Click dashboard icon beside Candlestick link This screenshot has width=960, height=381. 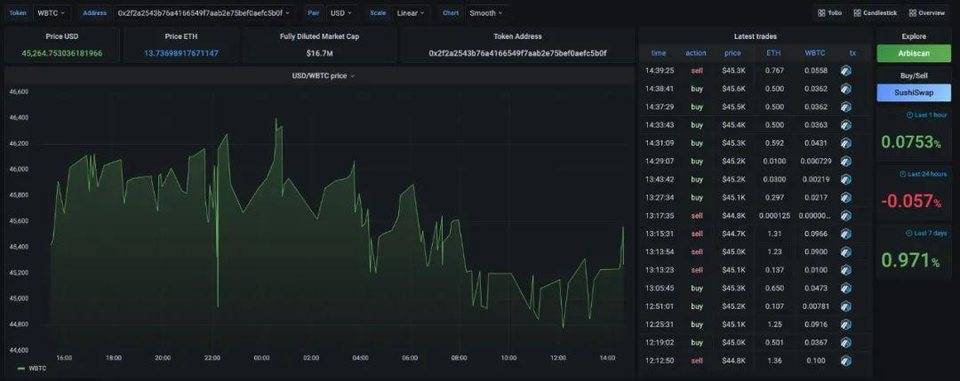857,13
